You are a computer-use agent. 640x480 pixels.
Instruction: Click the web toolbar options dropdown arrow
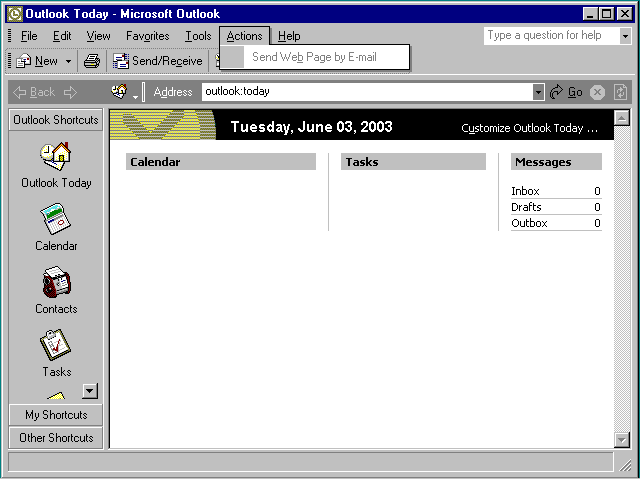coord(136,97)
